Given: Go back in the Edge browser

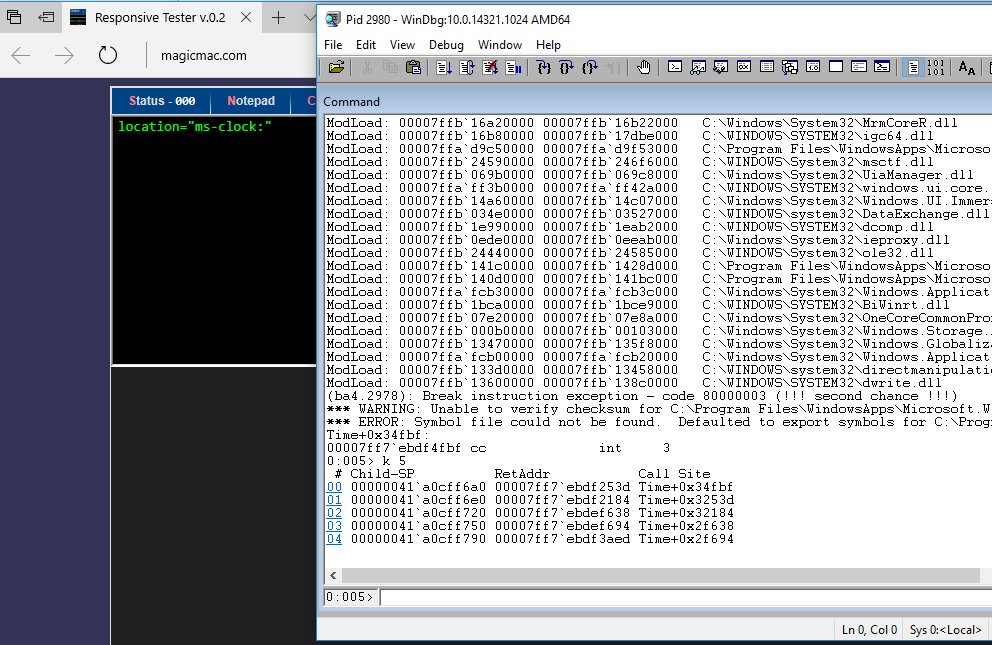Looking at the screenshot, I should point(21,56).
